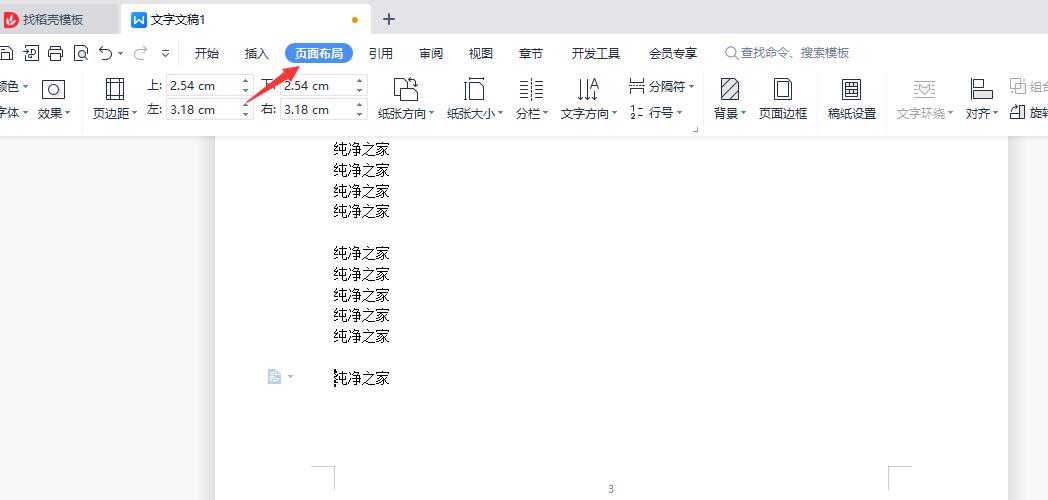Click the 纸张大小 paper size icon
This screenshot has width=1048, height=500.
pyautogui.click(x=474, y=89)
